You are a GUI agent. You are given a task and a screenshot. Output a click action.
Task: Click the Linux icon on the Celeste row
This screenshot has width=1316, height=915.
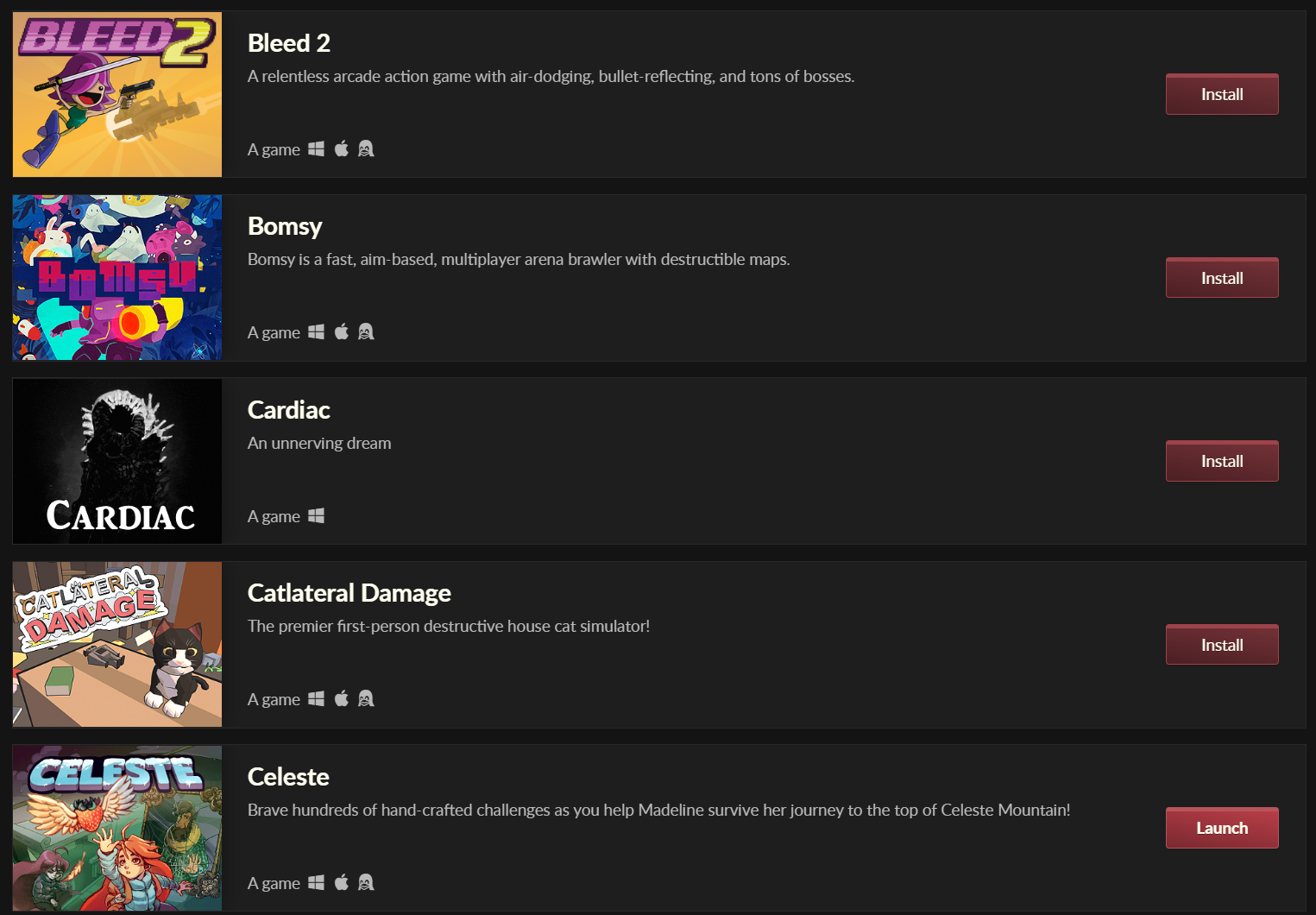click(366, 882)
